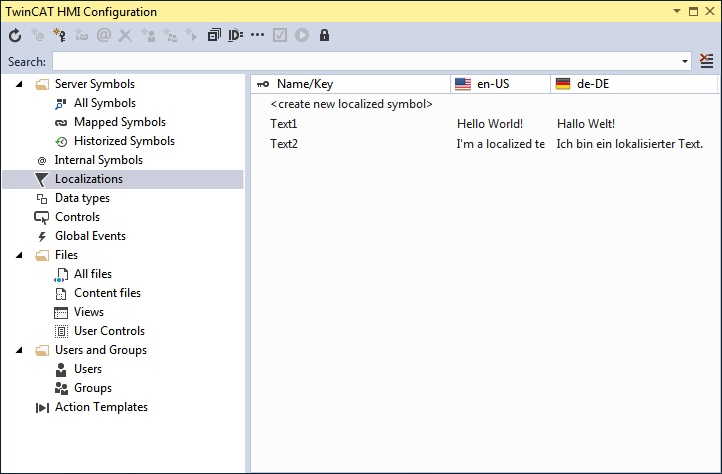Screen dimensions: 722x474
Task: Open the three-dots more options icon
Action: pos(257,35)
